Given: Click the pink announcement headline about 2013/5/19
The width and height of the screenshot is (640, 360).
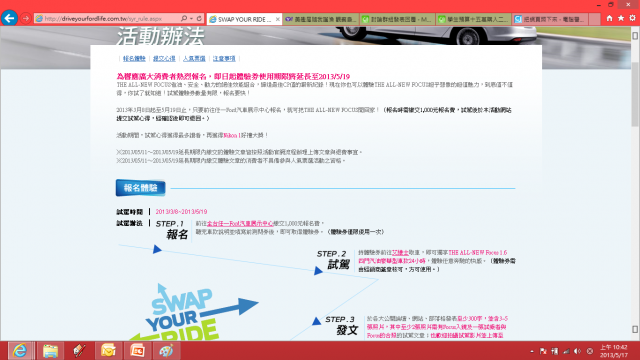Looking at the screenshot, I should pyautogui.click(x=233, y=76).
